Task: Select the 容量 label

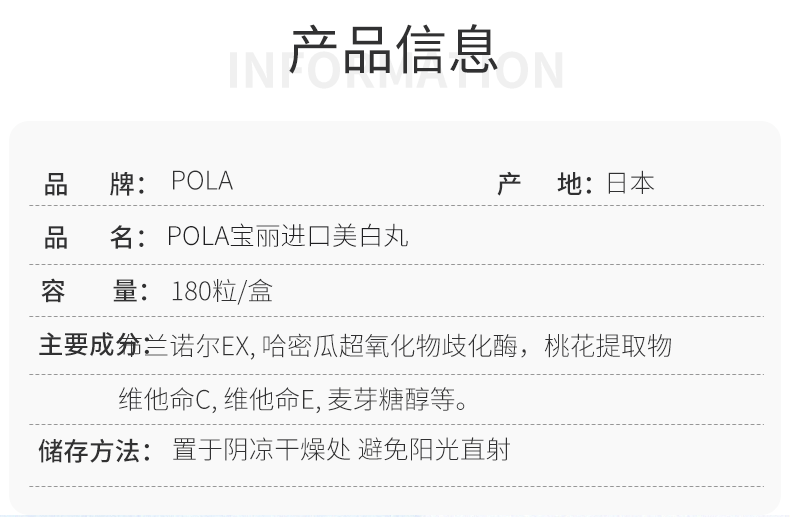Action: point(94,291)
